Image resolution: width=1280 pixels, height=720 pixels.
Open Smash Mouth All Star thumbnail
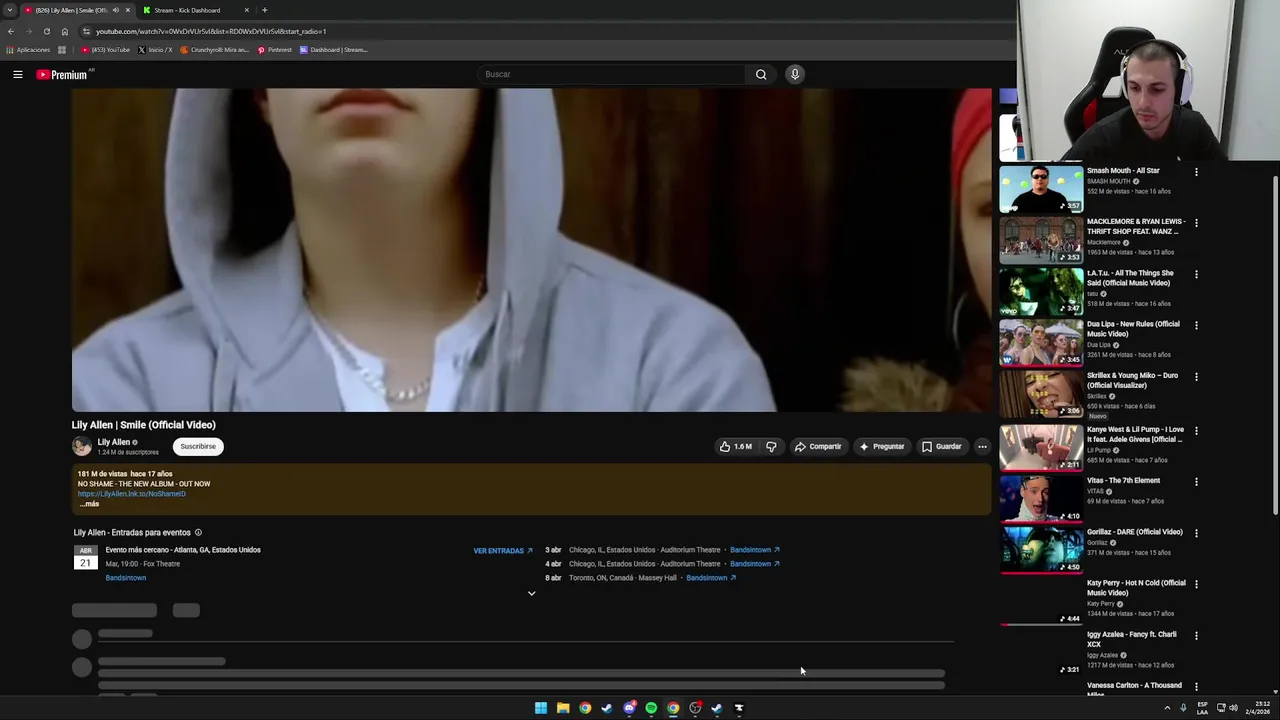point(1041,189)
